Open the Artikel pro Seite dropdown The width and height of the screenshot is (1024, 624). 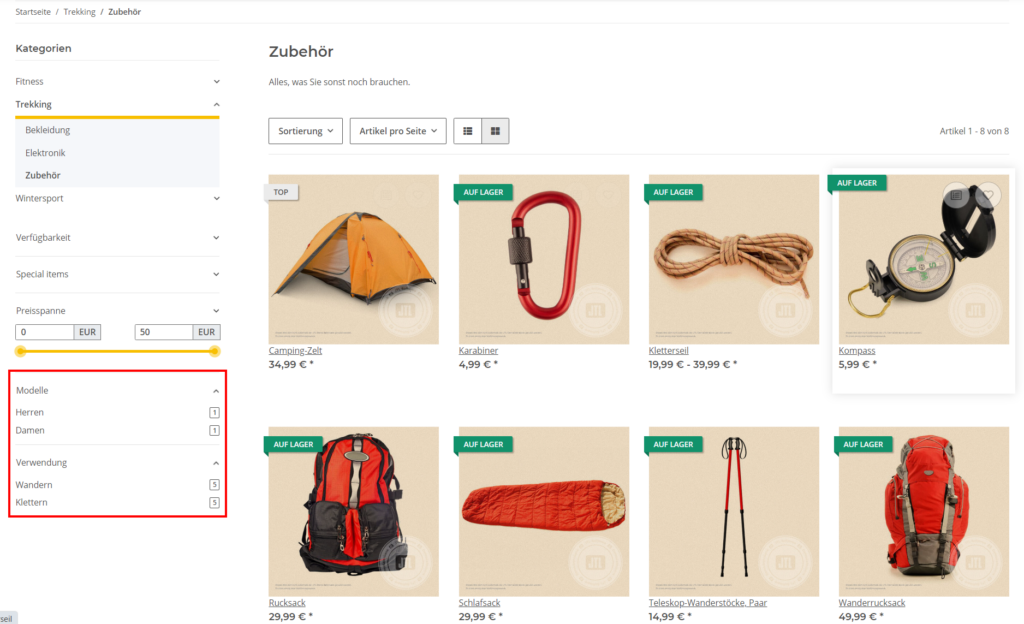398,130
